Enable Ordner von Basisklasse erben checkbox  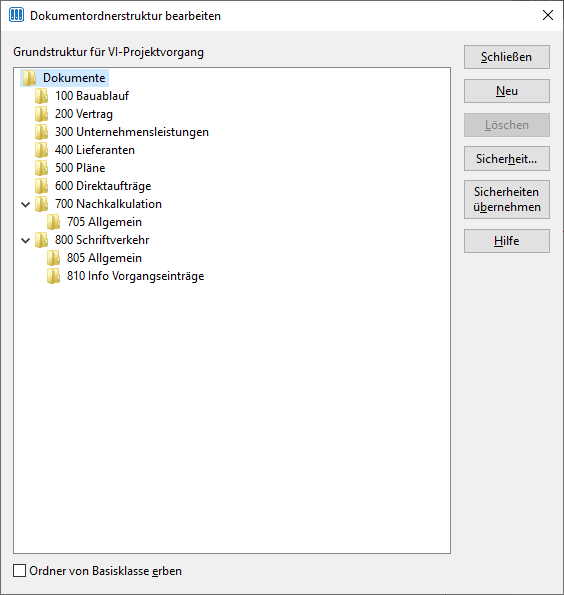(19, 570)
